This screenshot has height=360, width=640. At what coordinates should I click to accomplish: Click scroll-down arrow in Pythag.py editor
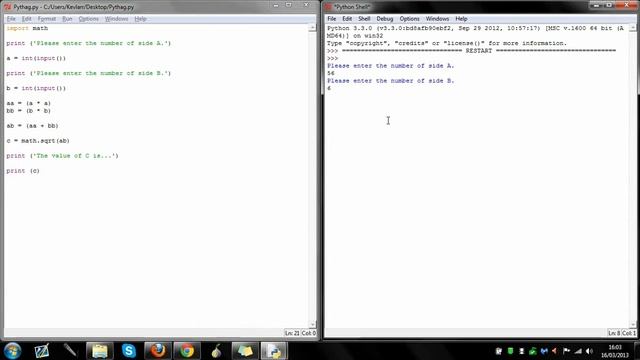point(312,324)
